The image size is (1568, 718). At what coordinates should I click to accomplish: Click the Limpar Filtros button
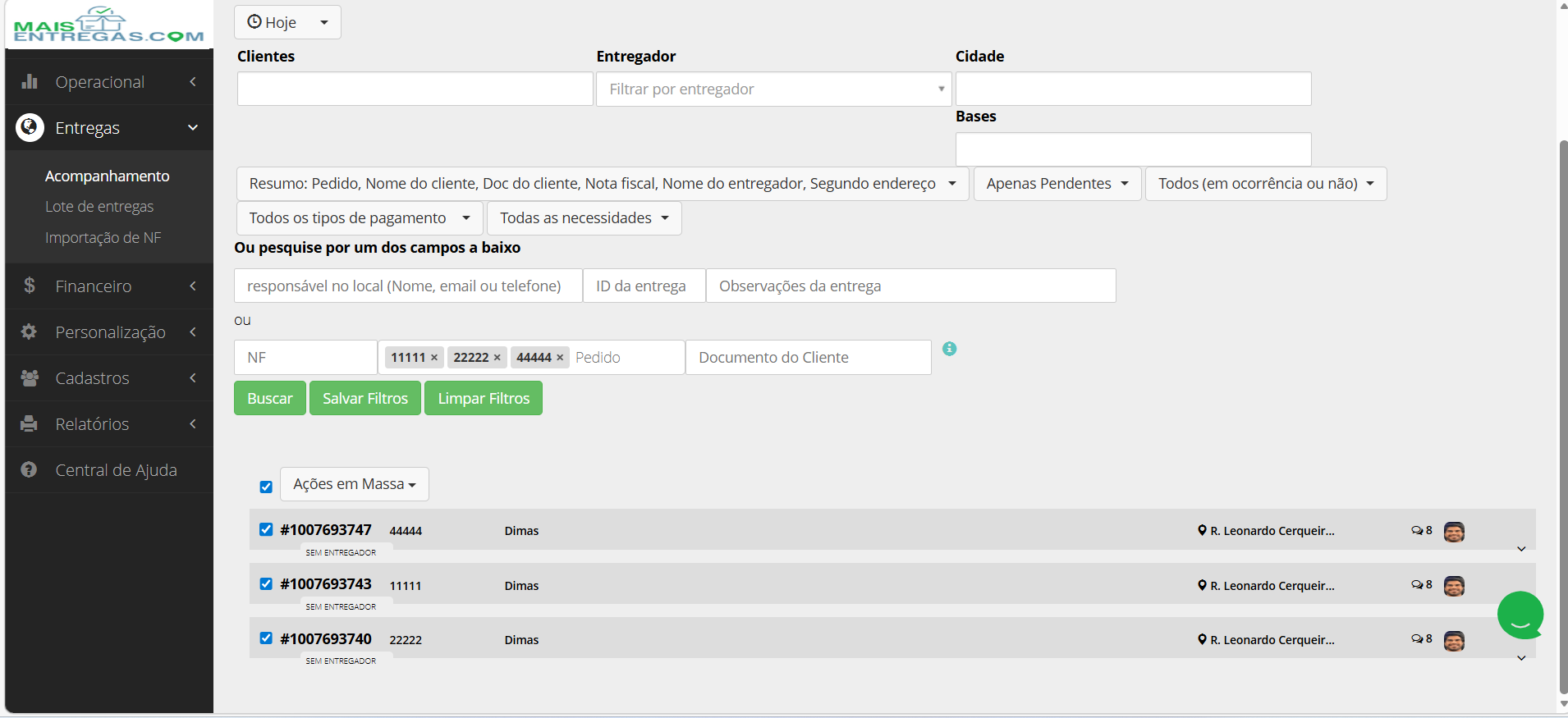(484, 398)
